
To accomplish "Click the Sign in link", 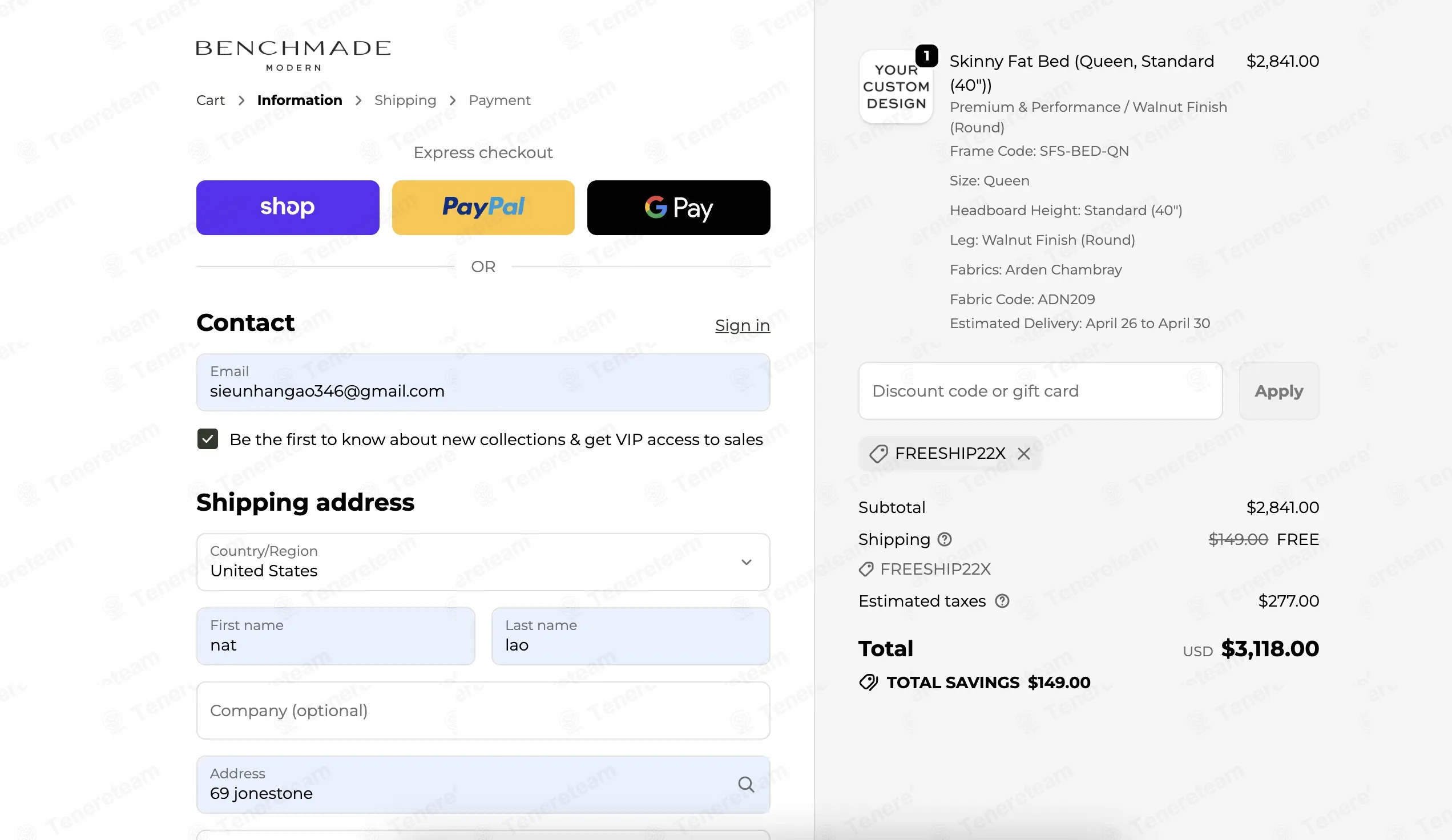I will pyautogui.click(x=742, y=325).
